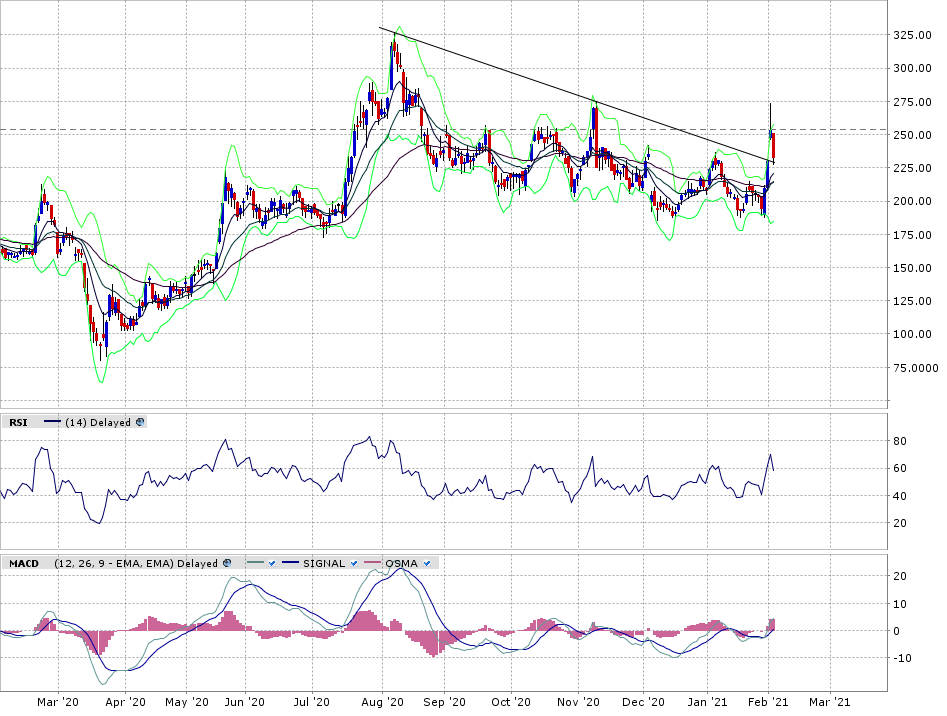Click the globe icon beside MACD Delayed
The width and height of the screenshot is (947, 716).
coord(227,564)
